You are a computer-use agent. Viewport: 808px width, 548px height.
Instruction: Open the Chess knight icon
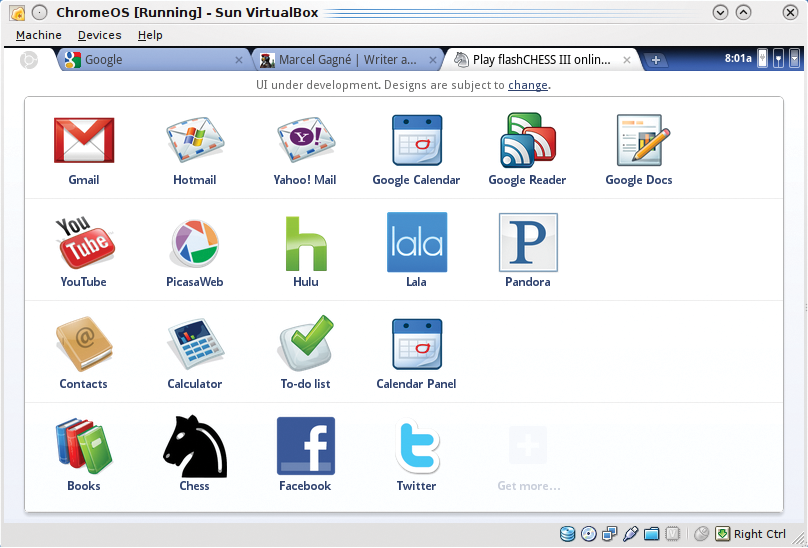tap(195, 446)
